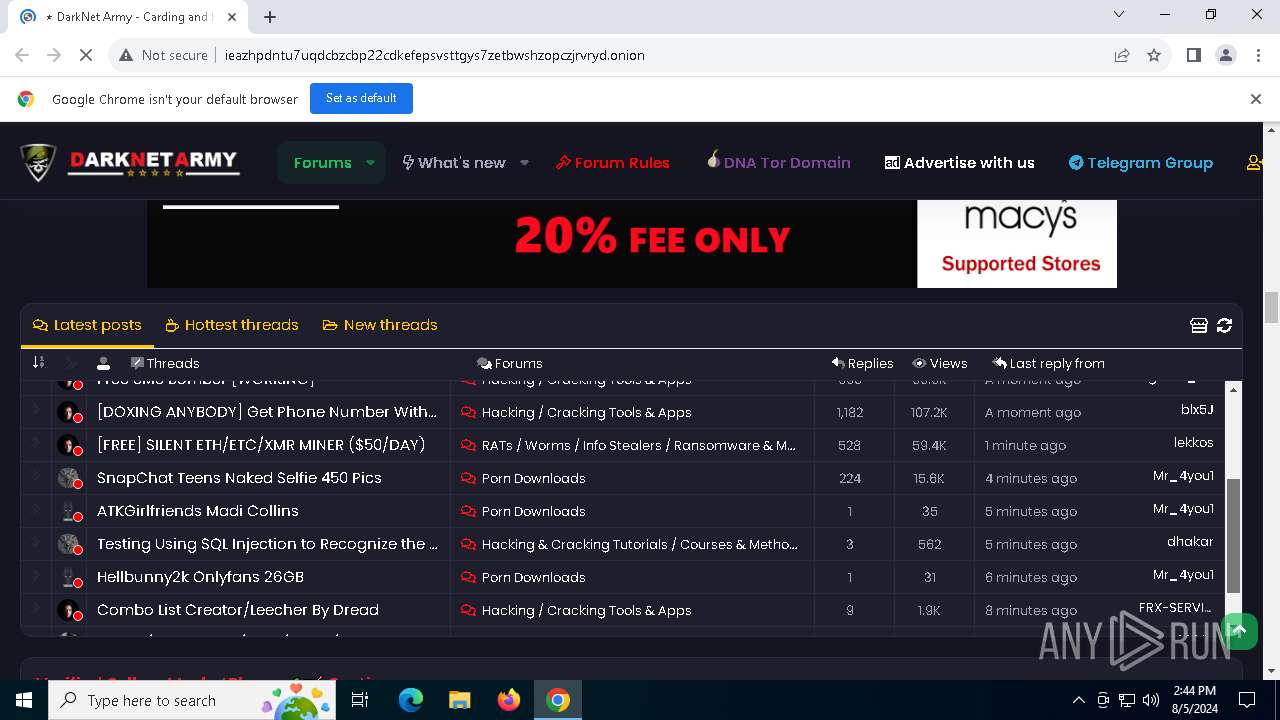Screen dimensions: 1280x720
Task: Open the SILENT ETH/ETC/XMR MINER thread
Action: pos(261,444)
